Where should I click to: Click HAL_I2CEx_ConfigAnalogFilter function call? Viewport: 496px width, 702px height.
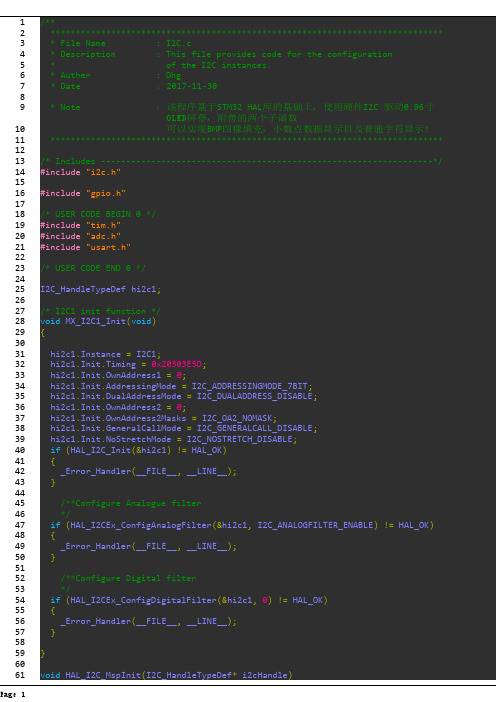[x=141, y=525]
